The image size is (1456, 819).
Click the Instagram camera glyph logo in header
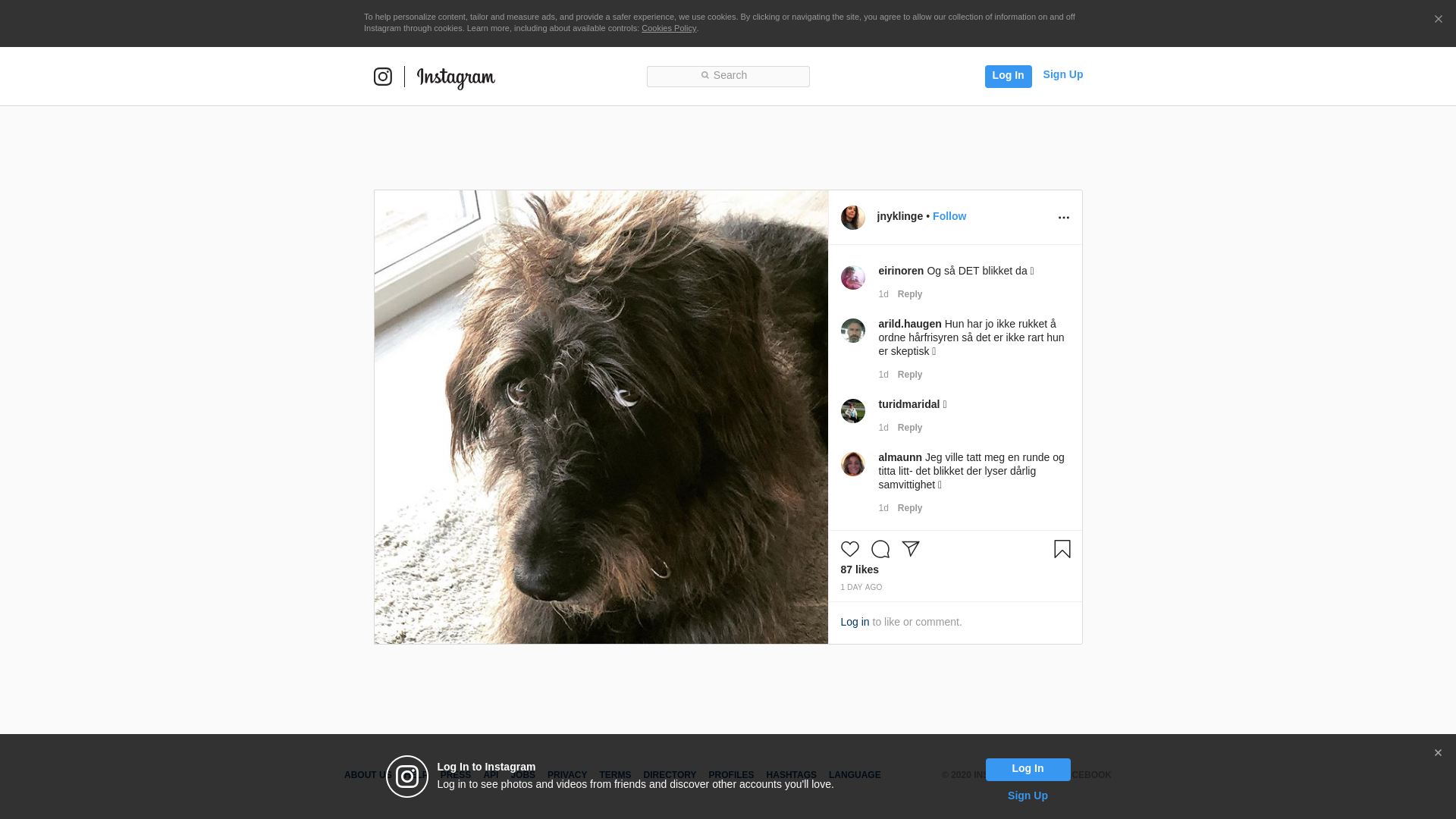tap(383, 77)
